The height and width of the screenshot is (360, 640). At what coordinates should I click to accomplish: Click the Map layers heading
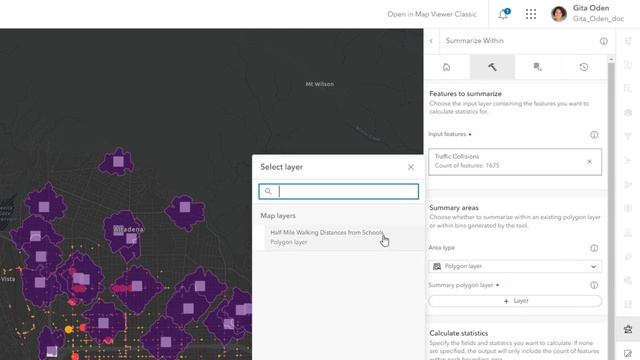[x=278, y=216]
